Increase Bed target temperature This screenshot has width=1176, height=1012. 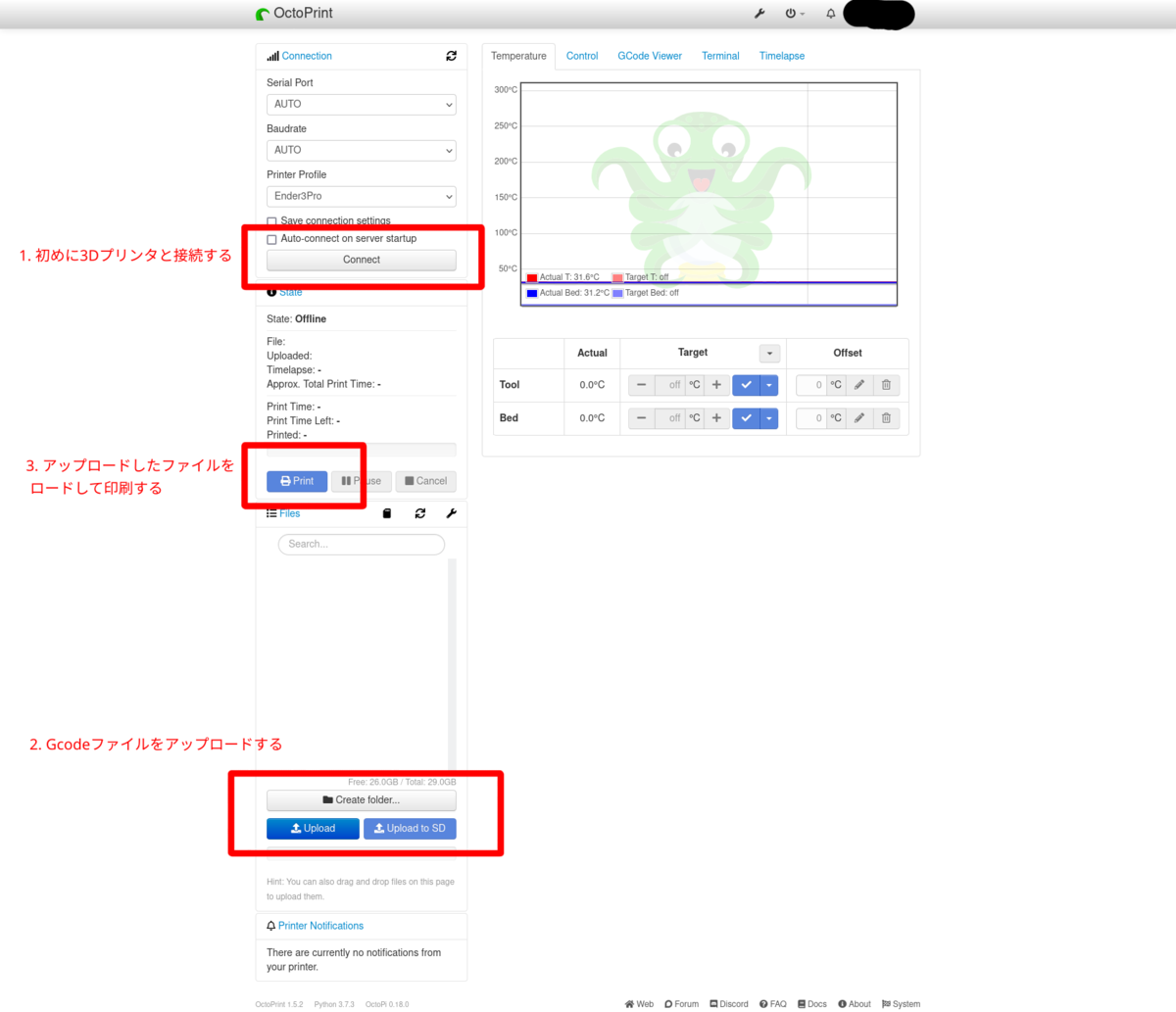(x=716, y=418)
